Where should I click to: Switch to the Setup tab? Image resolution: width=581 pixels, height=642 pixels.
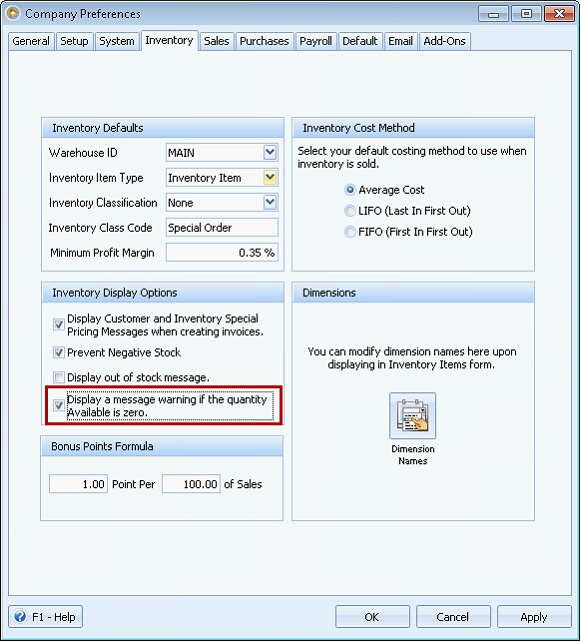point(75,41)
